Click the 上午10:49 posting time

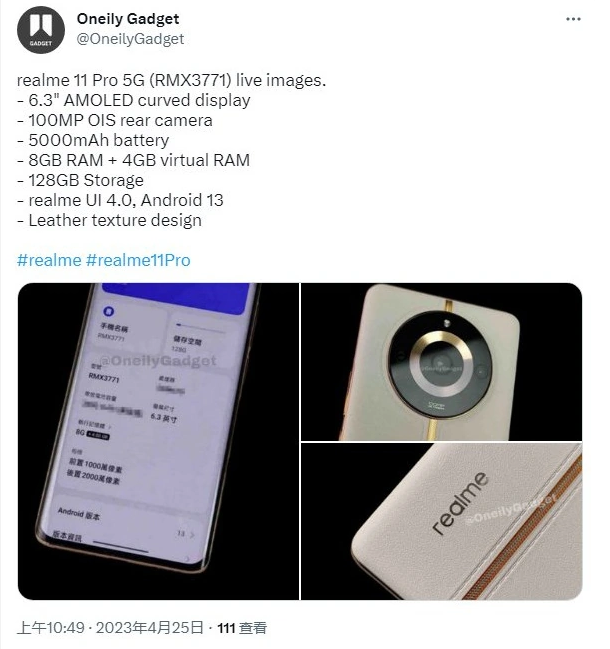(x=51, y=628)
